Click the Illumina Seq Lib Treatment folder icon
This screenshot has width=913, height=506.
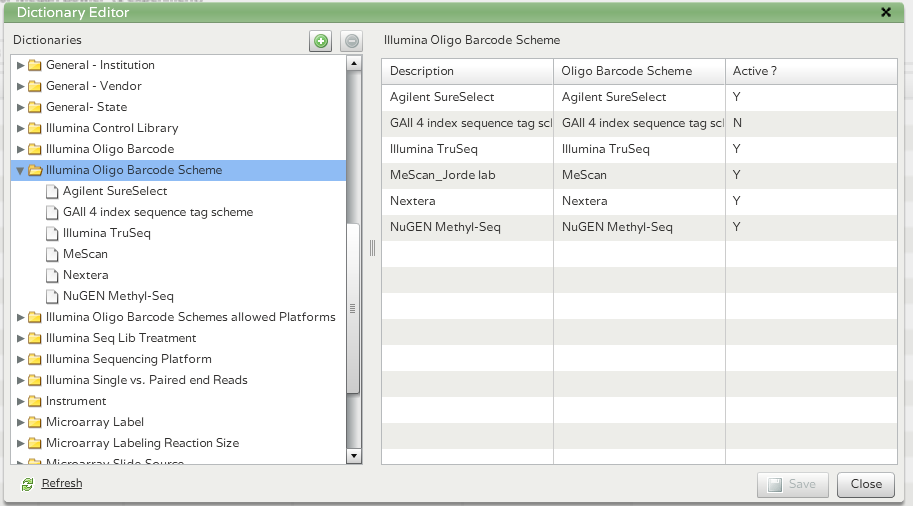(35, 338)
